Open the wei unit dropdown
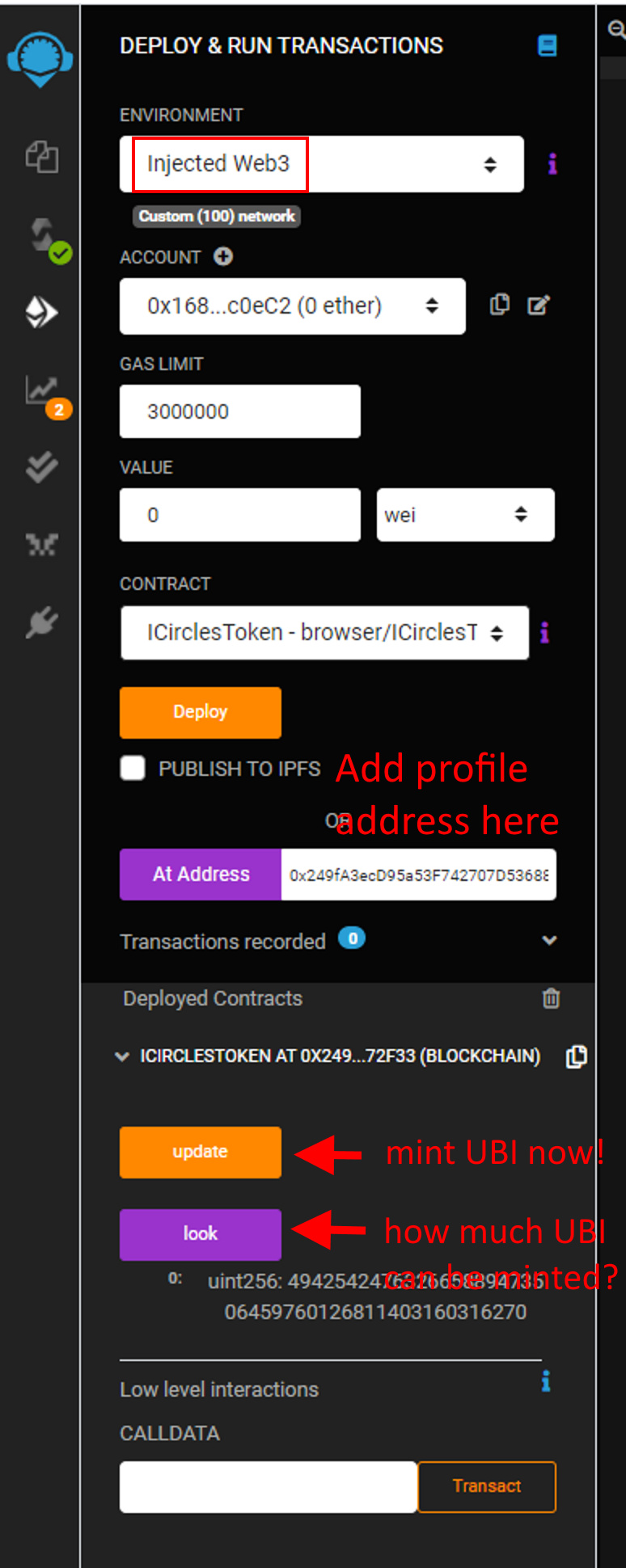 click(x=466, y=515)
